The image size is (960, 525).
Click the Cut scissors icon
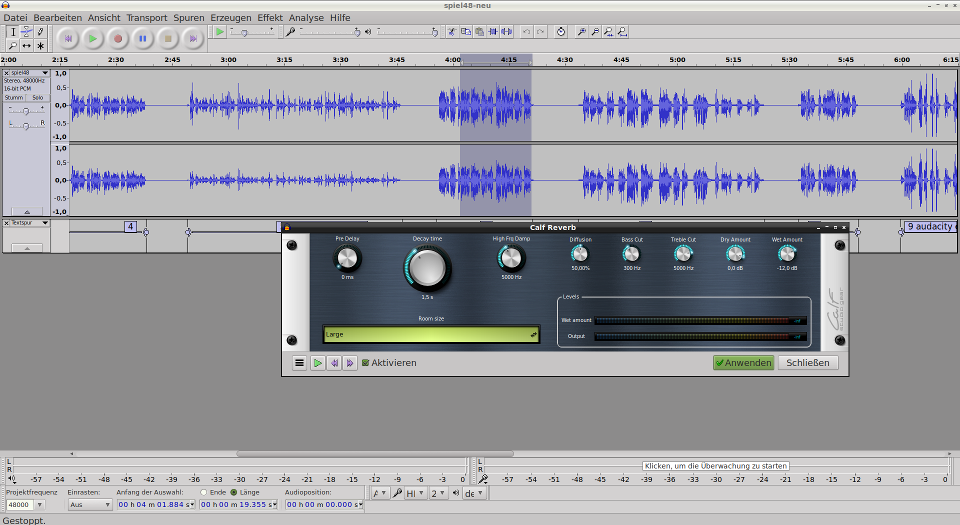click(452, 32)
